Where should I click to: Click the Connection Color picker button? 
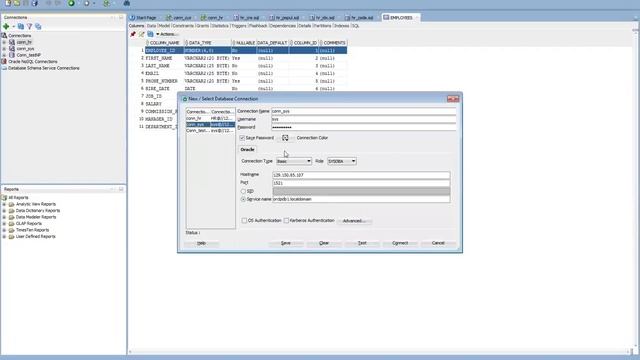[285, 138]
